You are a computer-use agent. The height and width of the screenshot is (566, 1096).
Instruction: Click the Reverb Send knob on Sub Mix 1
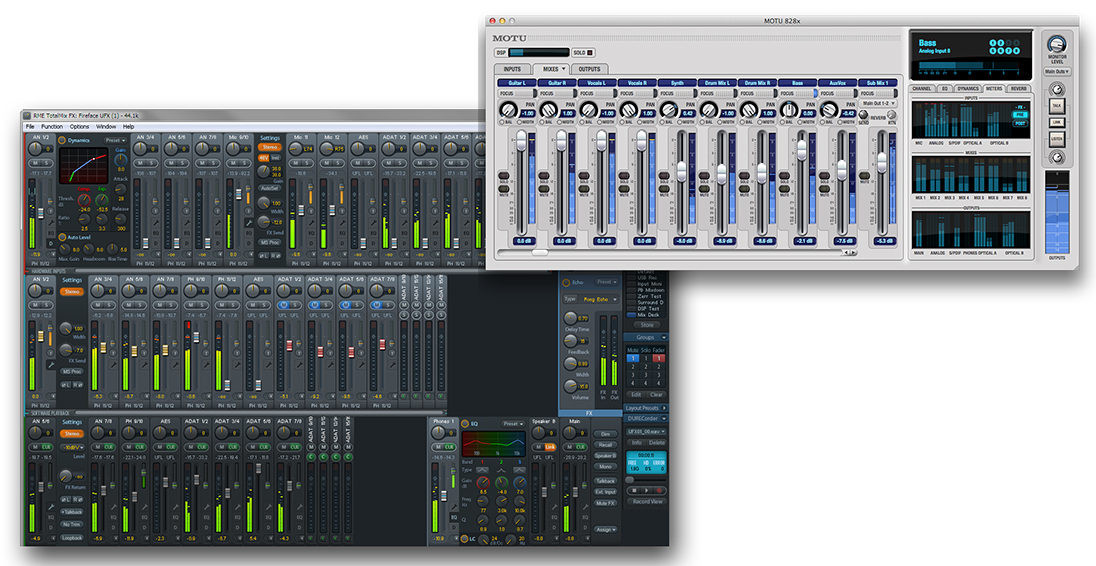863,115
